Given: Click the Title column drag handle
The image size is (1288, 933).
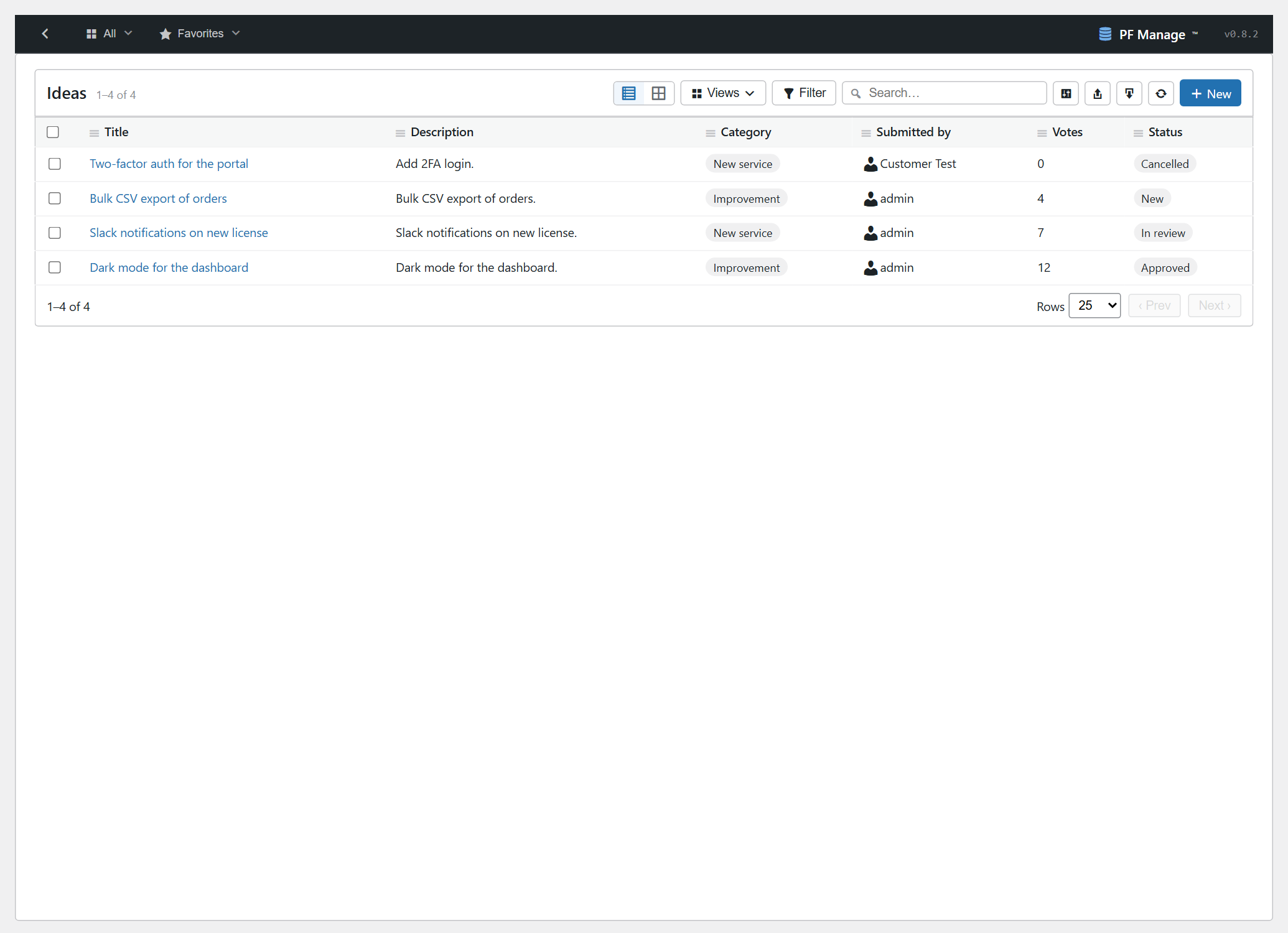Looking at the screenshot, I should [x=94, y=133].
